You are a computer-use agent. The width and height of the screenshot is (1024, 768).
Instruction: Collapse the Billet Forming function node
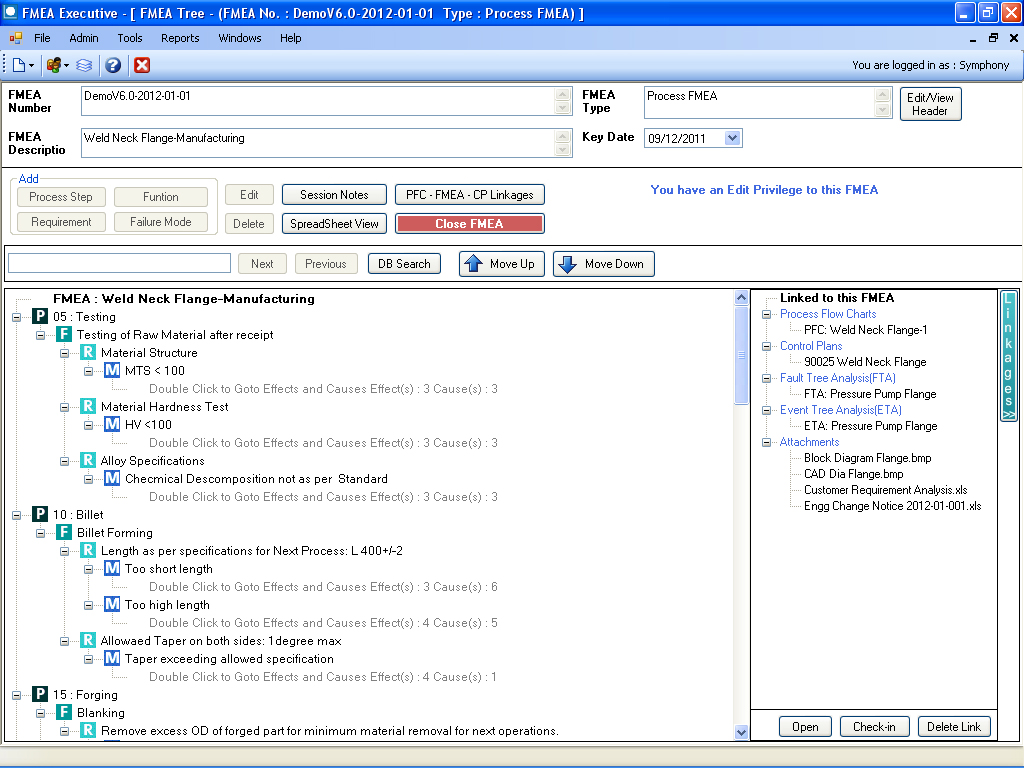pyautogui.click(x=40, y=533)
